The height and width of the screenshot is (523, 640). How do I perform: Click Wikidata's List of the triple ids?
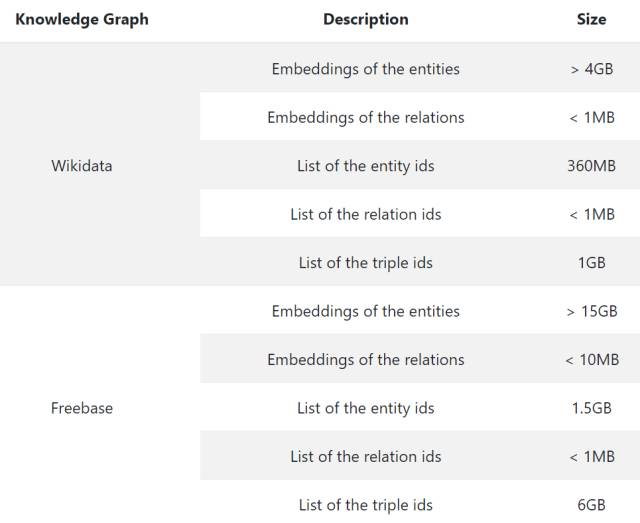tap(366, 263)
